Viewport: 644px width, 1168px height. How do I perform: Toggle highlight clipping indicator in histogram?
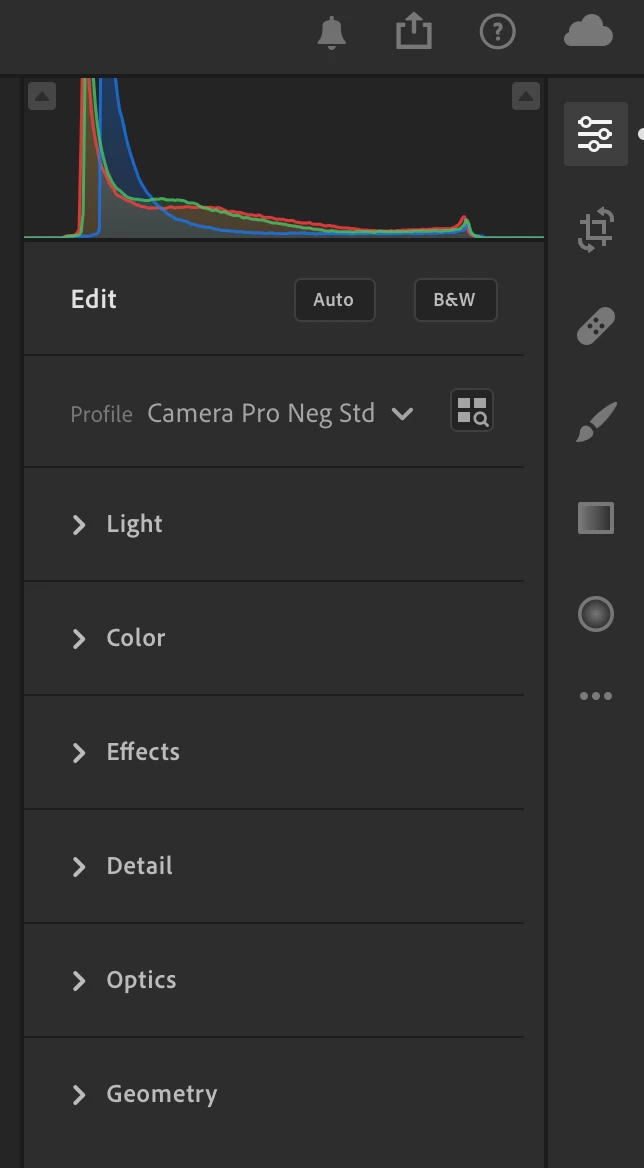click(526, 96)
